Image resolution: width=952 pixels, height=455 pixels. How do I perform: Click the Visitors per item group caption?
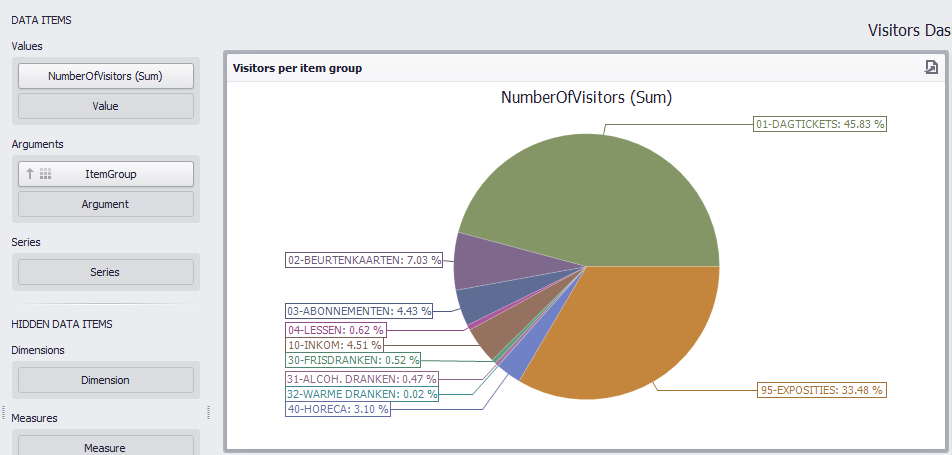tap(297, 68)
